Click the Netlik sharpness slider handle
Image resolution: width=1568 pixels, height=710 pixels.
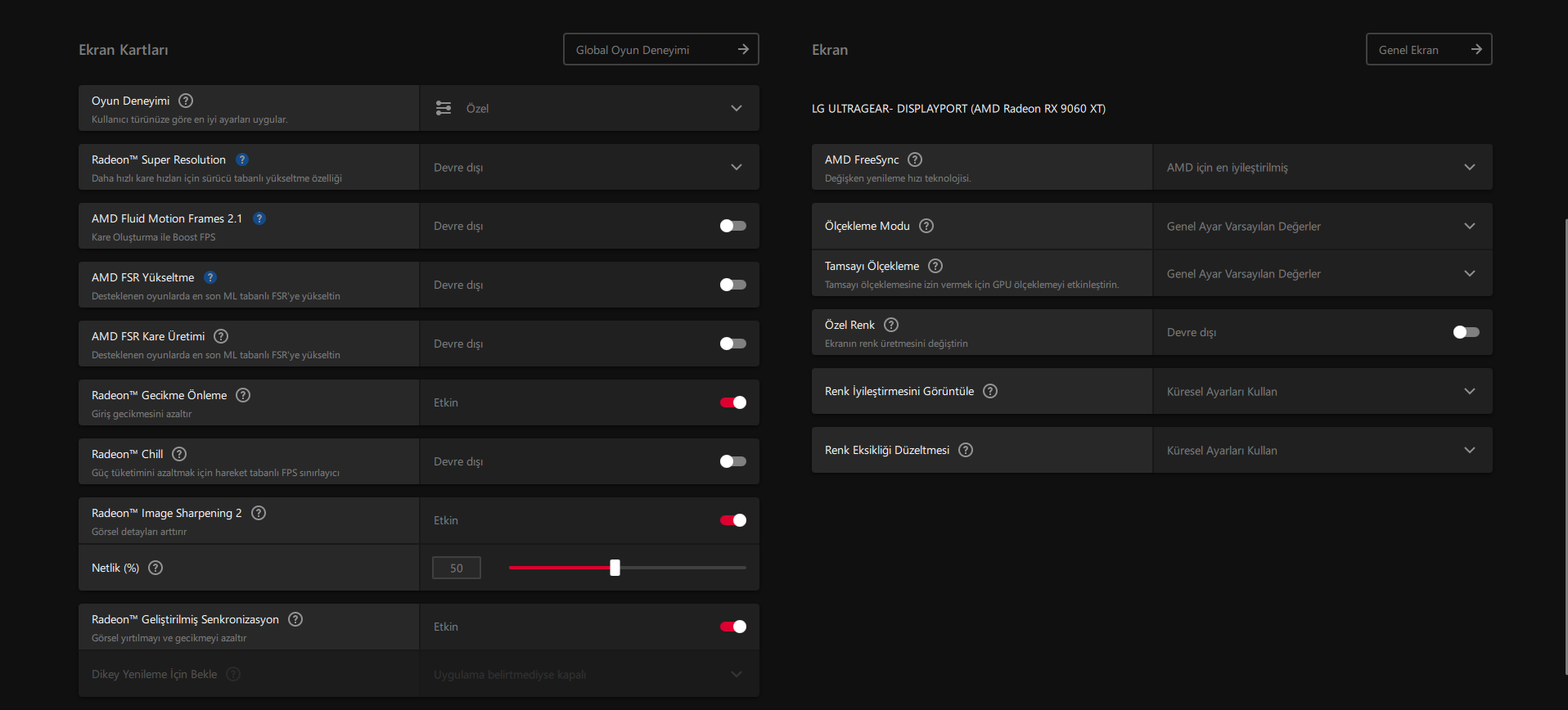pos(615,568)
